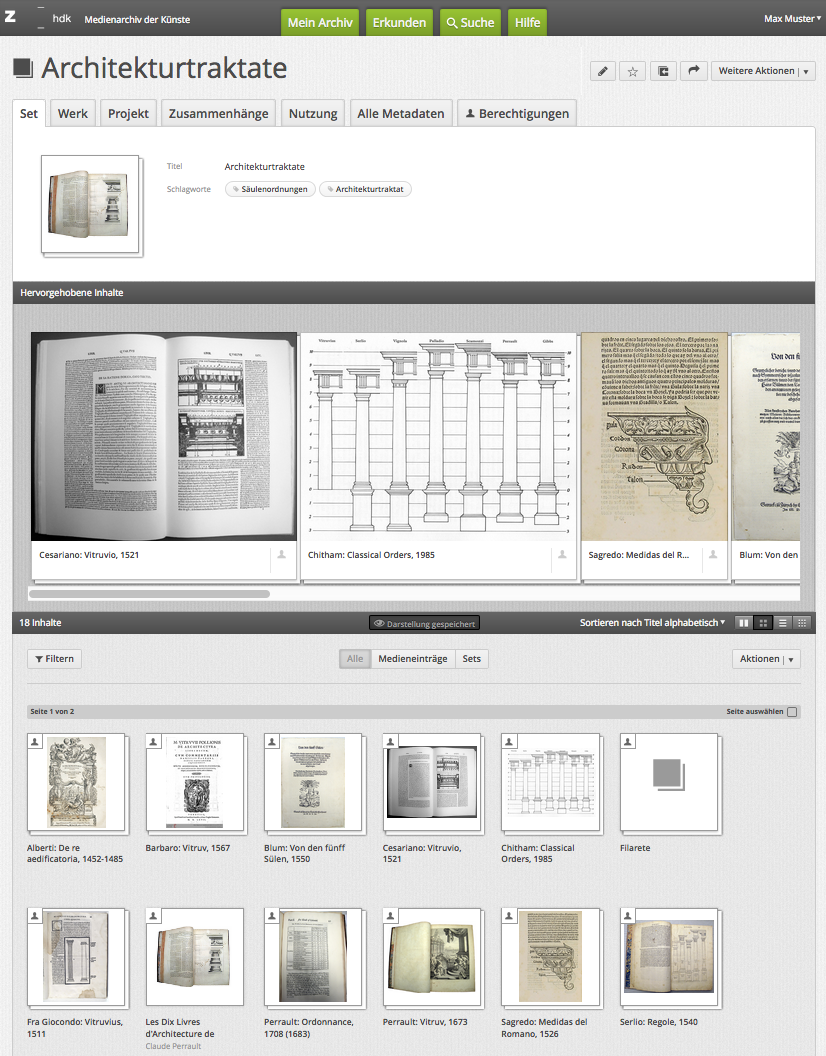Select the 'Medieneinträge' filter toggle
Screen dimensions: 826x1056
[x=412, y=659]
